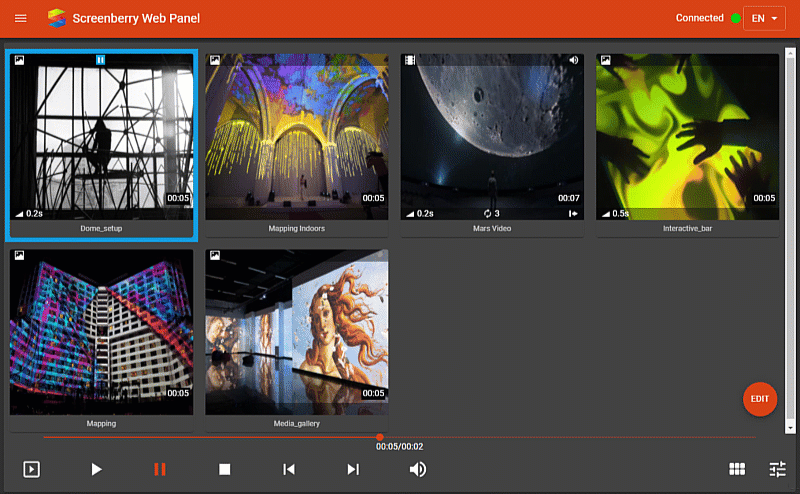Stop playback with the Stop button
The image size is (800, 494).
[224, 469]
